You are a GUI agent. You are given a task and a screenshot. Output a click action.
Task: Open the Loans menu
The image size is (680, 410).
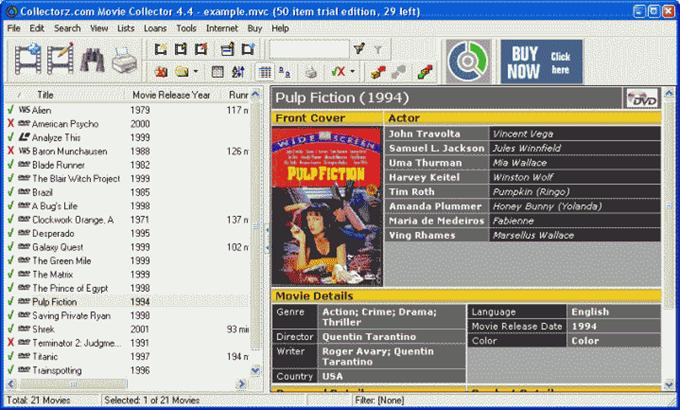coord(155,28)
